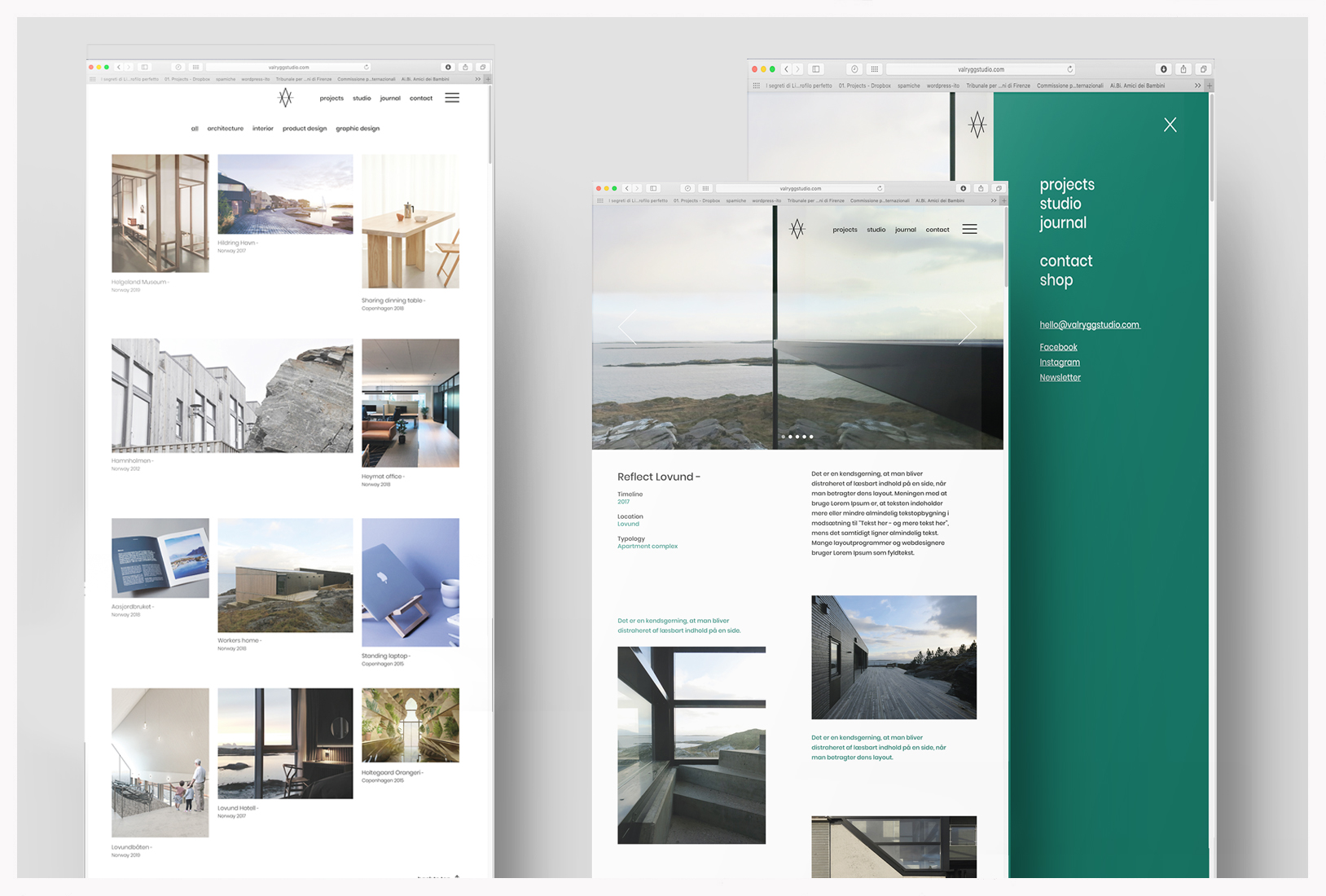Add new tab in back right browser window
This screenshot has width=1326, height=896.
[x=1210, y=86]
